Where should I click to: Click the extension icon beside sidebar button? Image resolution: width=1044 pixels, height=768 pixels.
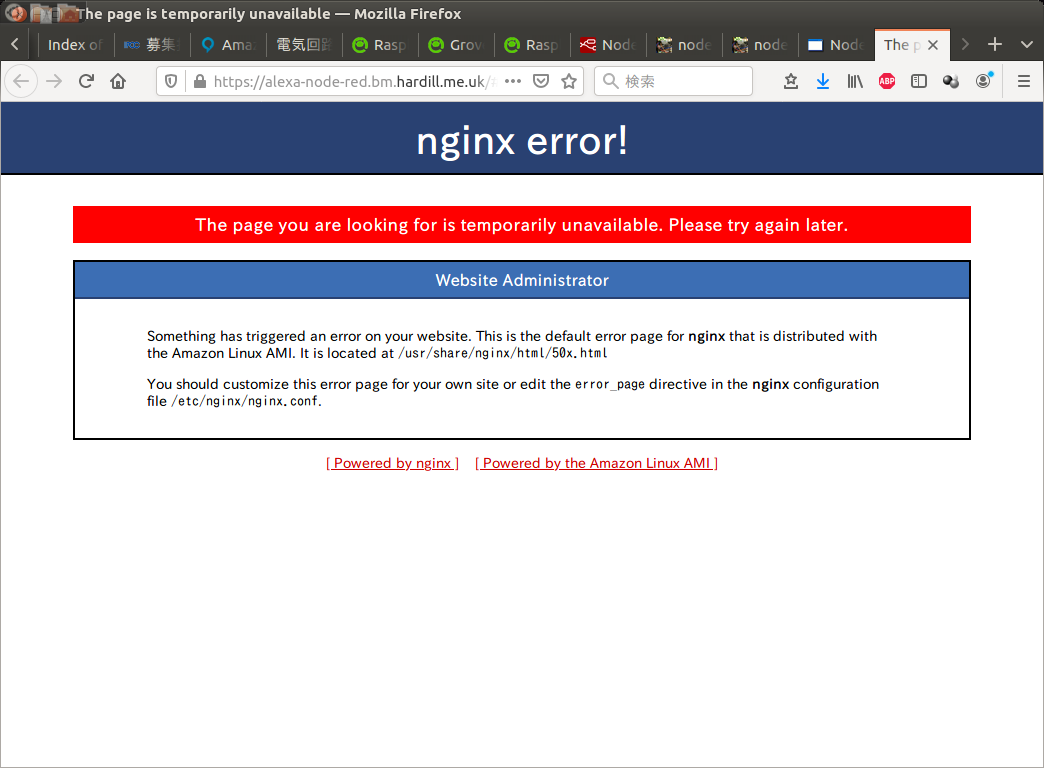(x=951, y=81)
